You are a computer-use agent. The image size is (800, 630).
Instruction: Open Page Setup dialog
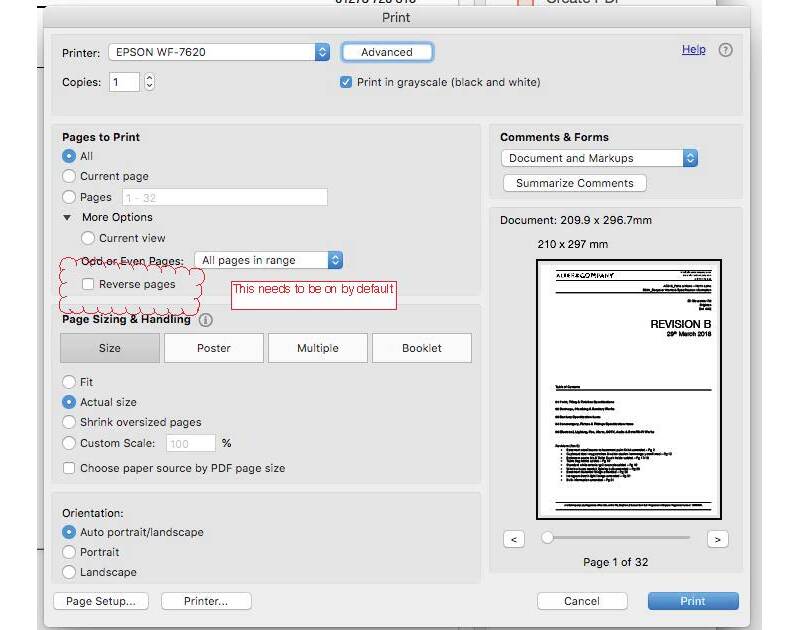point(101,601)
